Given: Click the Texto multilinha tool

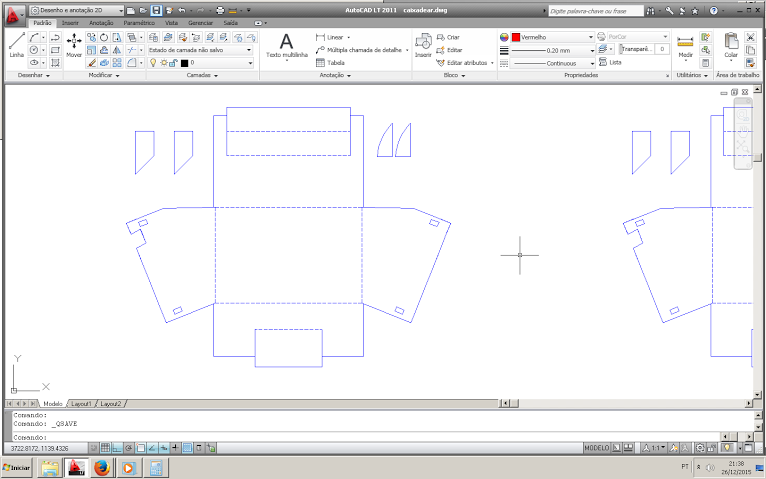Looking at the screenshot, I should 287,45.
